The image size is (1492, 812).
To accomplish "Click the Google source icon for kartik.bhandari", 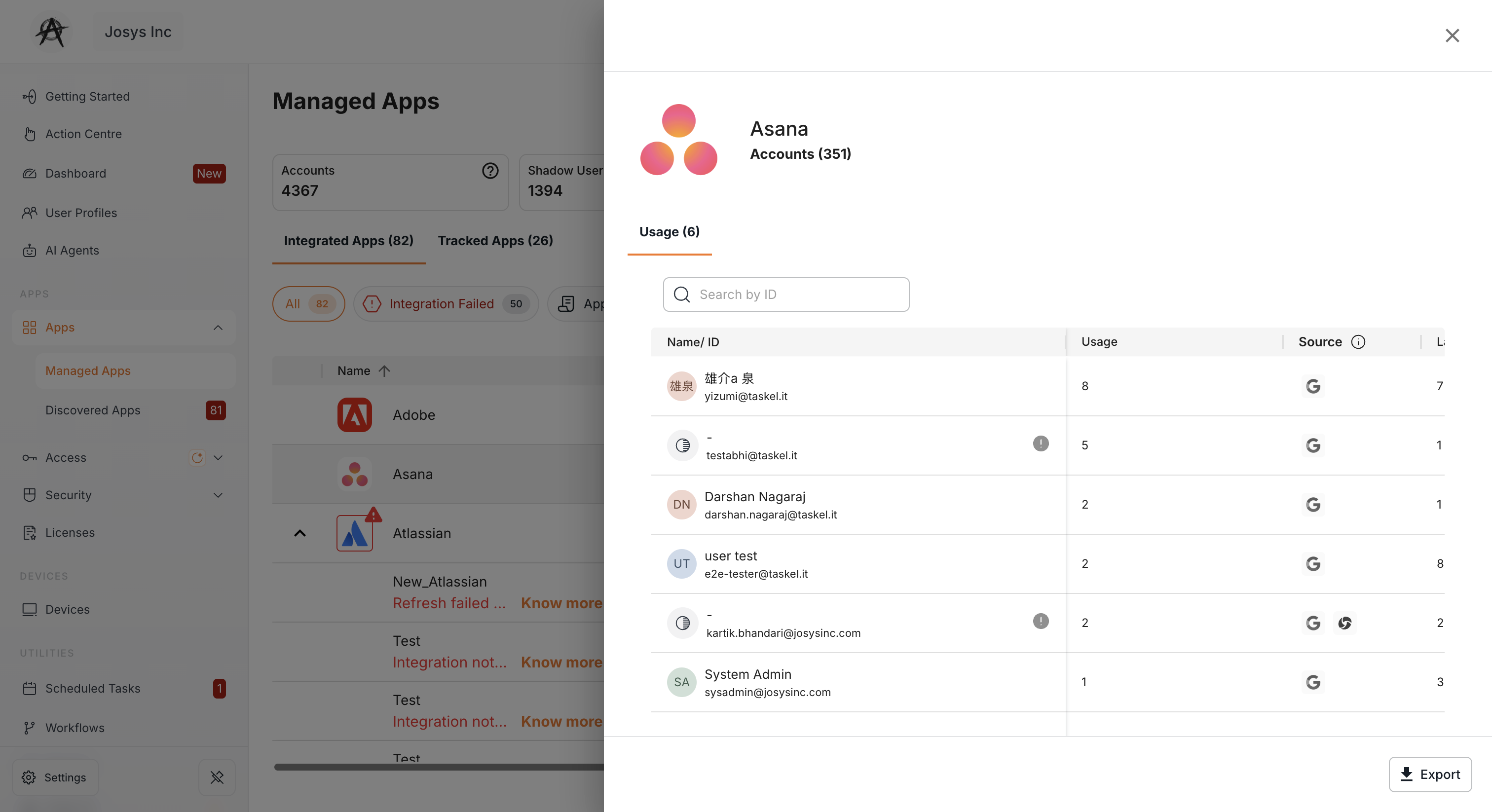I will [x=1312, y=623].
